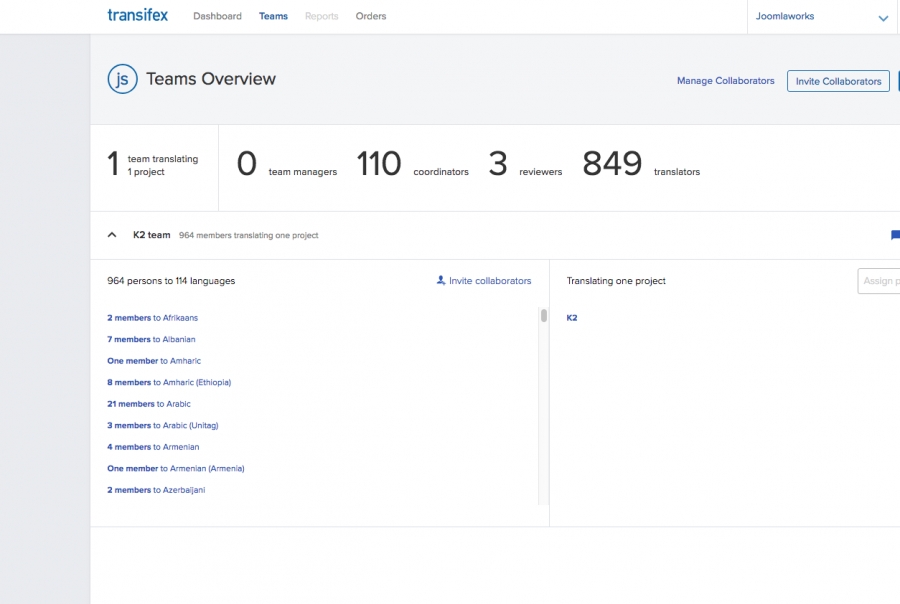Open 7 members to Albanian
900x604 pixels.
pyautogui.click(x=151, y=339)
